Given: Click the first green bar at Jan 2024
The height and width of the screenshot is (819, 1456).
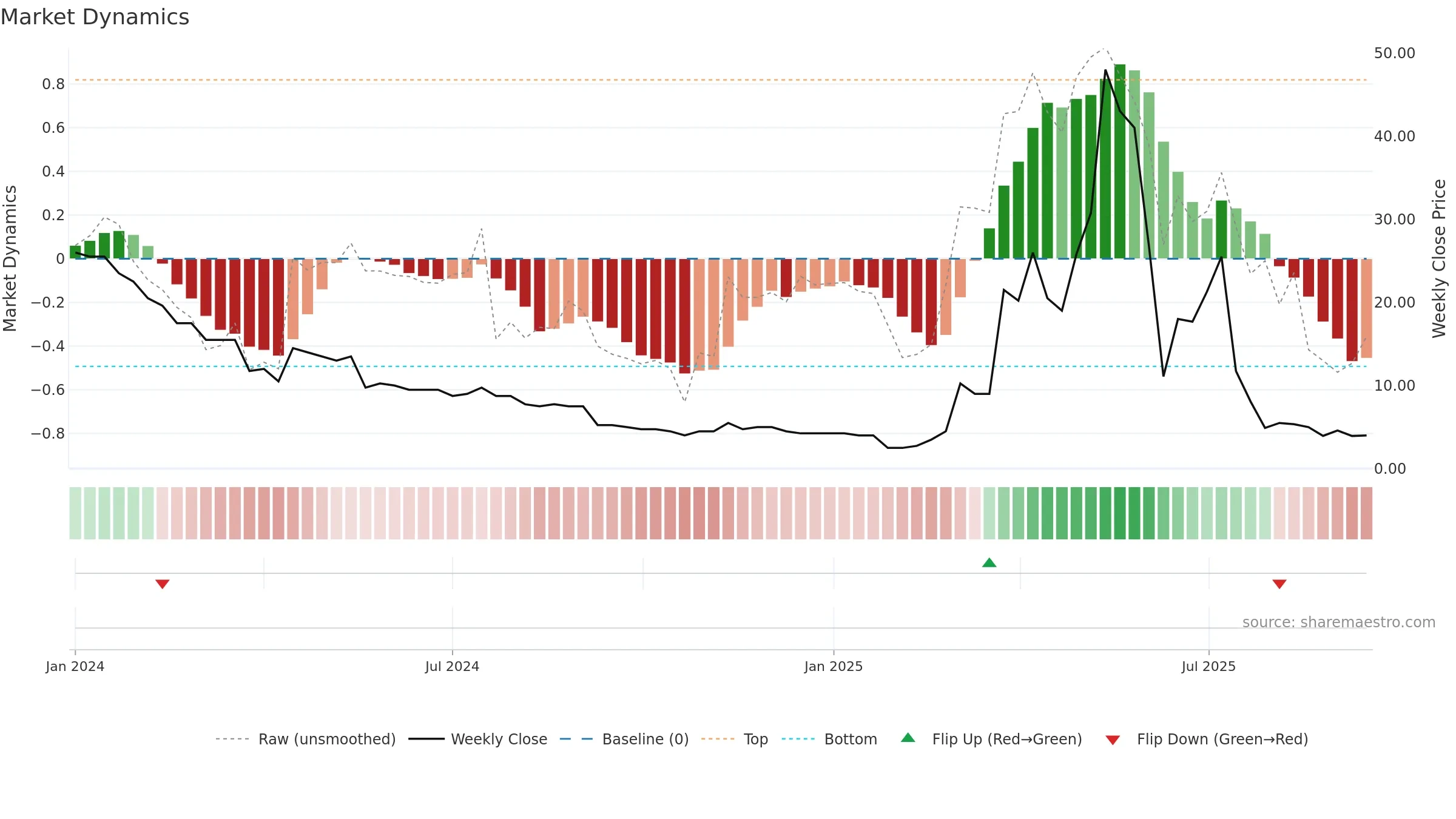Looking at the screenshot, I should coord(75,252).
